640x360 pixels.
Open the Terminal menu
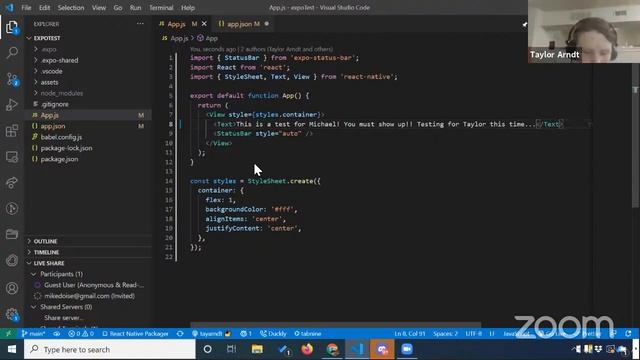[161, 7]
